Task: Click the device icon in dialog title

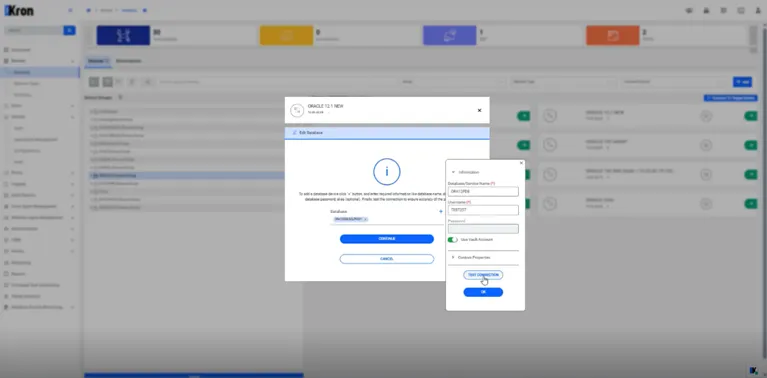Action: (x=297, y=111)
